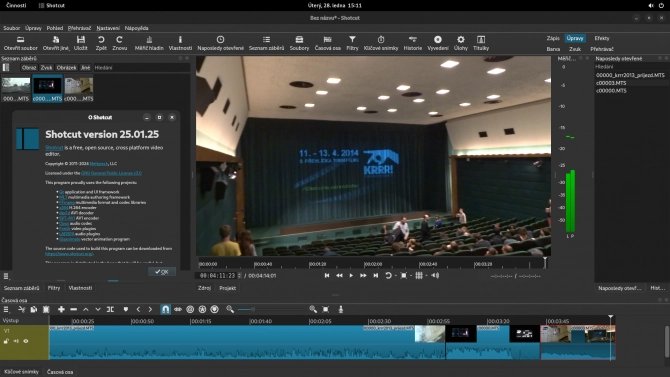This screenshot has width=670, height=377.
Task: Open the timeline hamburger menu
Action: pos(6,309)
